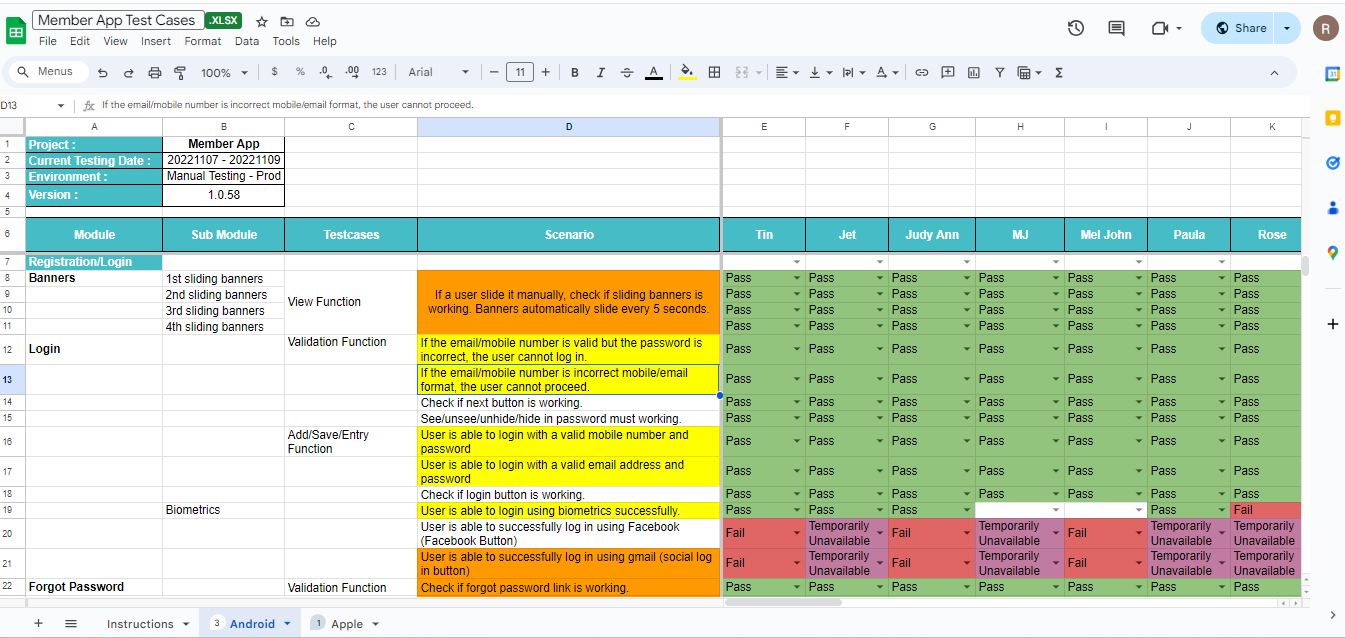Open Contacts in side panel
This screenshot has width=1345, height=638.
pyautogui.click(x=1332, y=208)
